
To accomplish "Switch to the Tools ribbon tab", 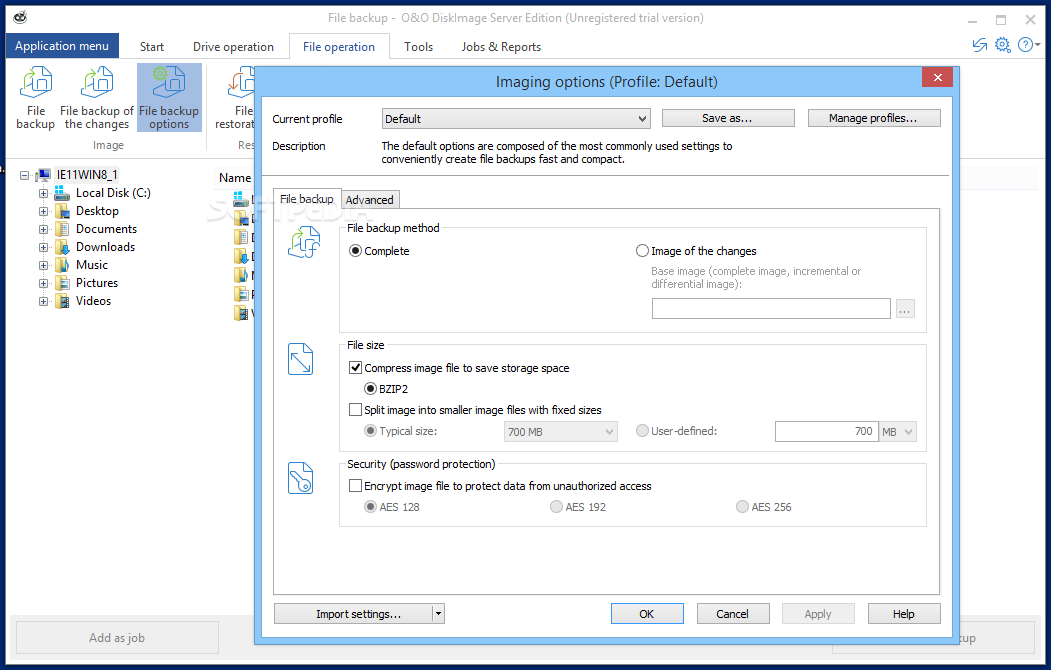I will click(x=418, y=47).
